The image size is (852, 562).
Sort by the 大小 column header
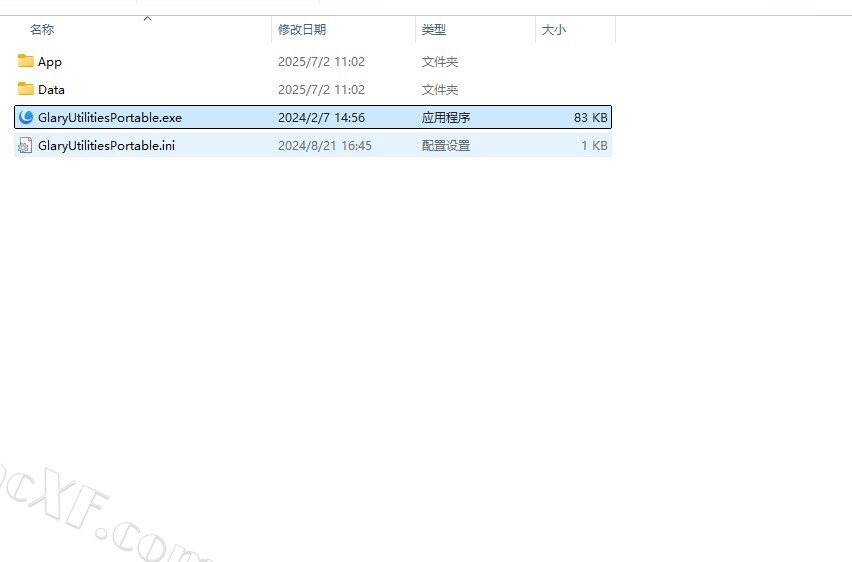click(554, 29)
